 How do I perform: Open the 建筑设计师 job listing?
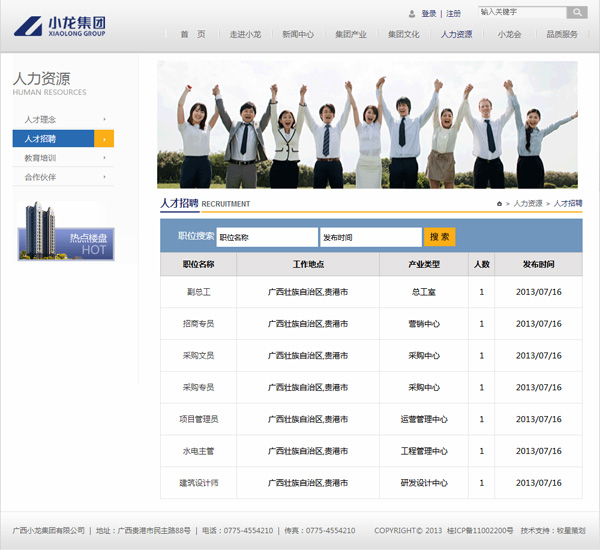pos(199,483)
